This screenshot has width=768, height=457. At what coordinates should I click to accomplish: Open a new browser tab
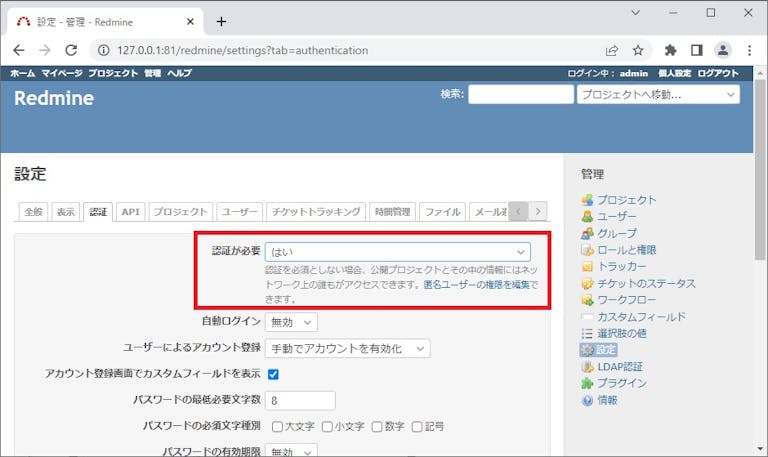click(221, 22)
